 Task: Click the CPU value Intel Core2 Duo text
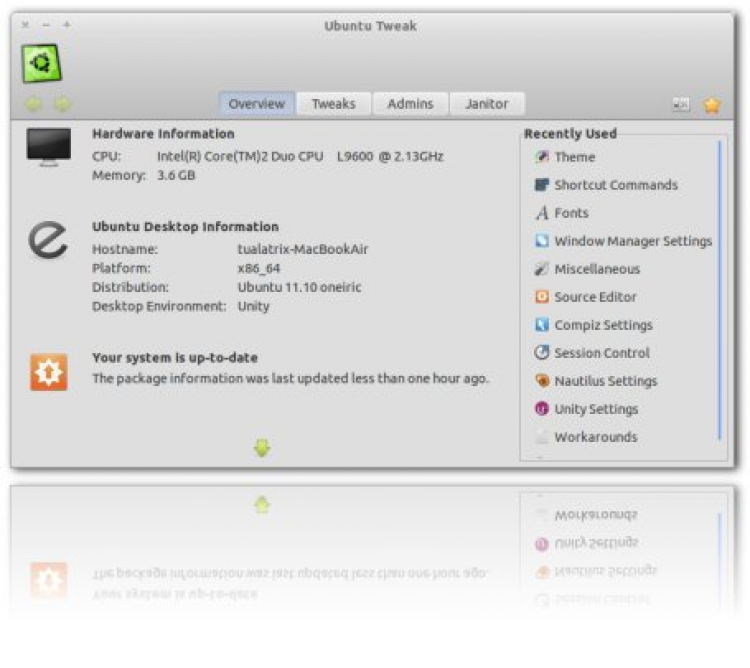[x=300, y=156]
